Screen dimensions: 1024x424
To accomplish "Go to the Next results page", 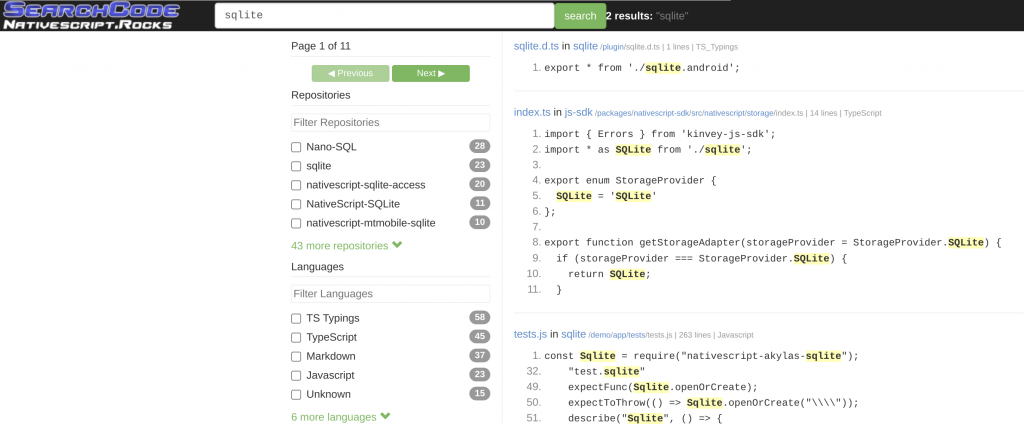I will 431,73.
